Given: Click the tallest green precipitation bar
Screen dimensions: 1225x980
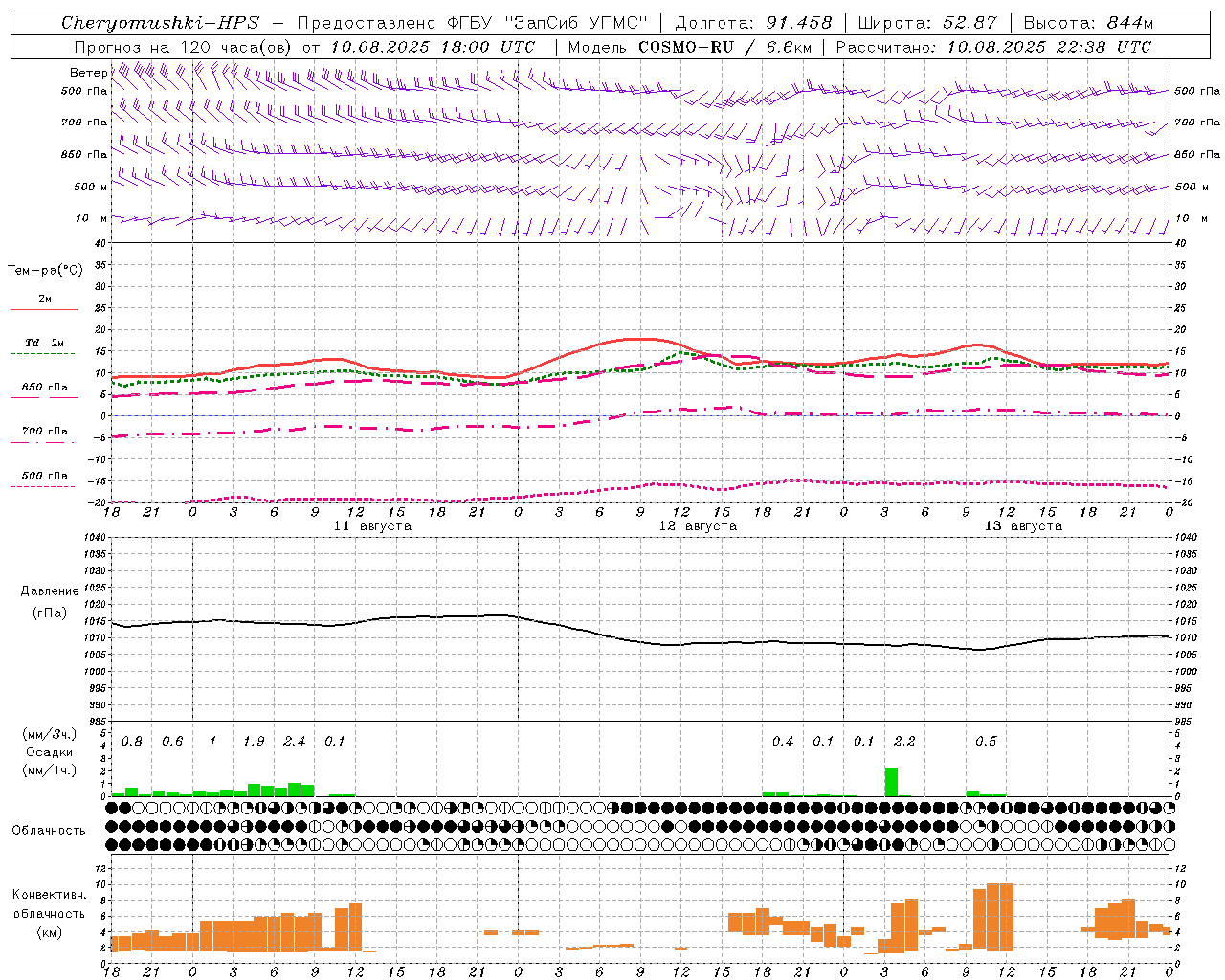Looking at the screenshot, I should pos(891,782).
